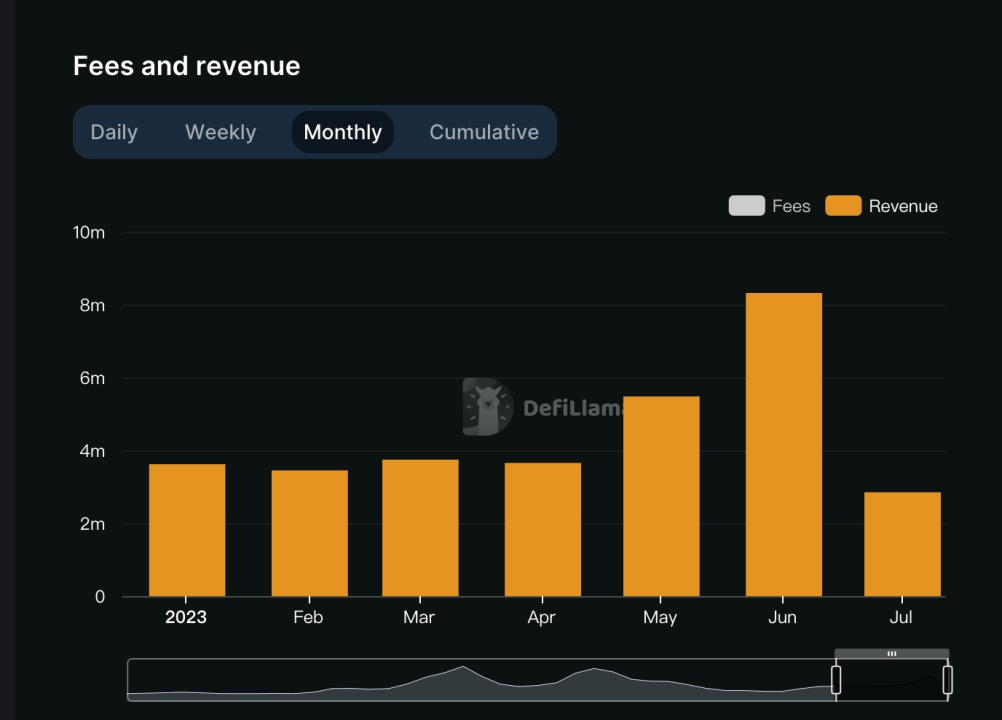The height and width of the screenshot is (720, 1002).
Task: Click the Fees and revenue heading
Action: pyautogui.click(x=187, y=66)
